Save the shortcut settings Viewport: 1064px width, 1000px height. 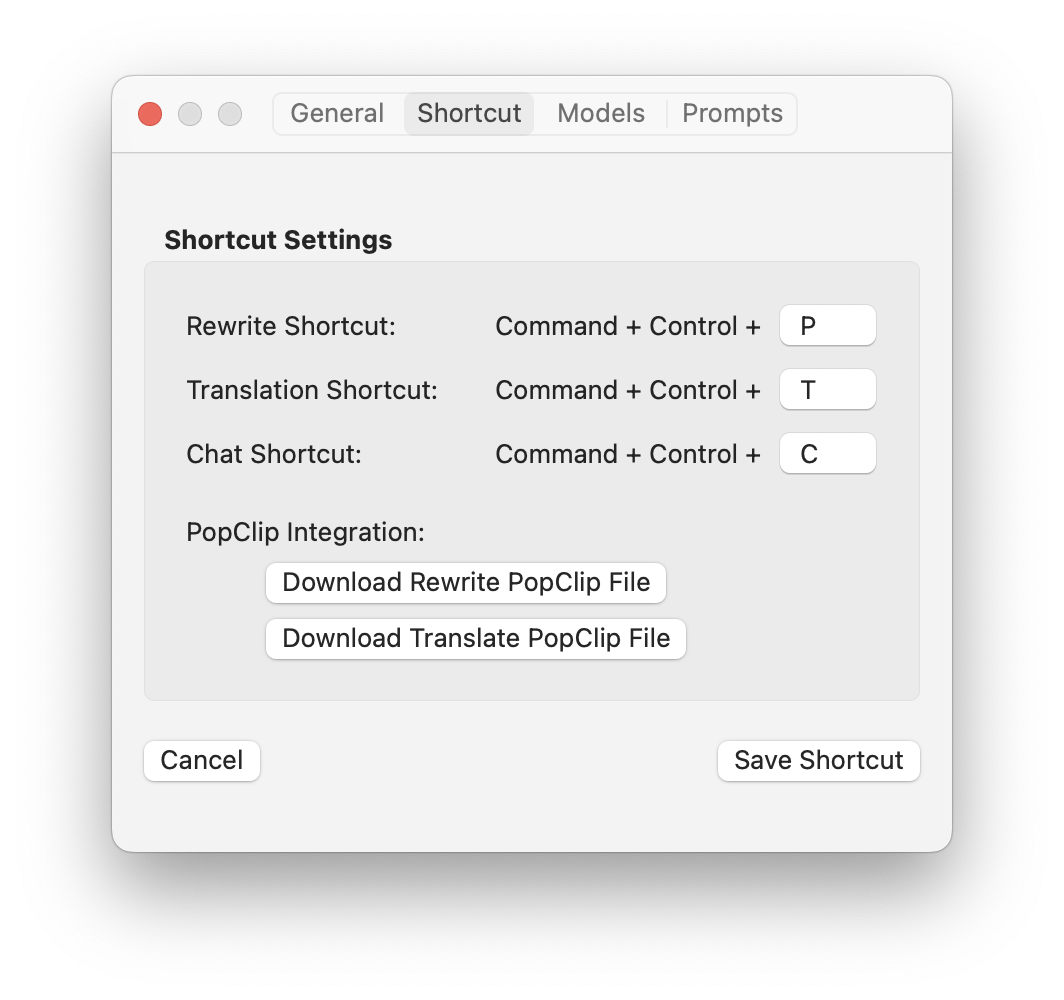coord(818,761)
